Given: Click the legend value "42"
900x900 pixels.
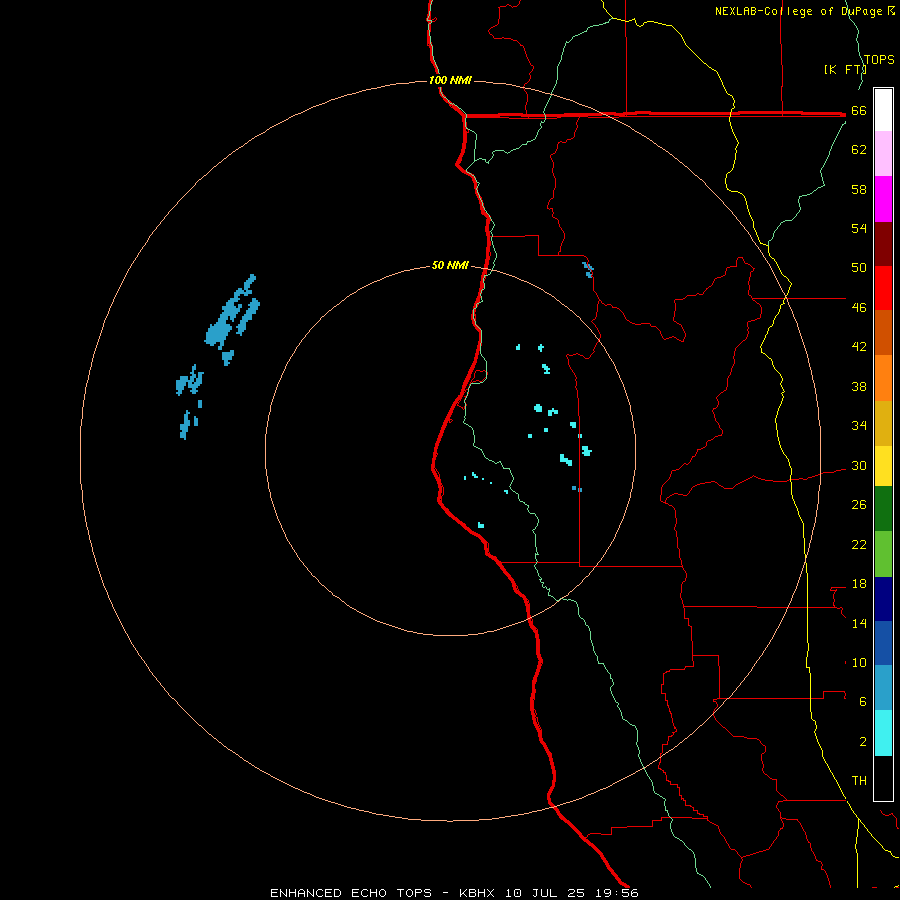Looking at the screenshot, I should (859, 347).
